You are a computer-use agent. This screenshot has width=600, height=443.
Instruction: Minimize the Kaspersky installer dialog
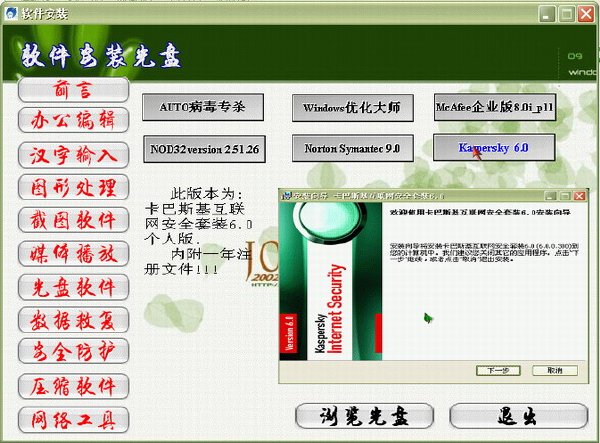click(x=551, y=196)
